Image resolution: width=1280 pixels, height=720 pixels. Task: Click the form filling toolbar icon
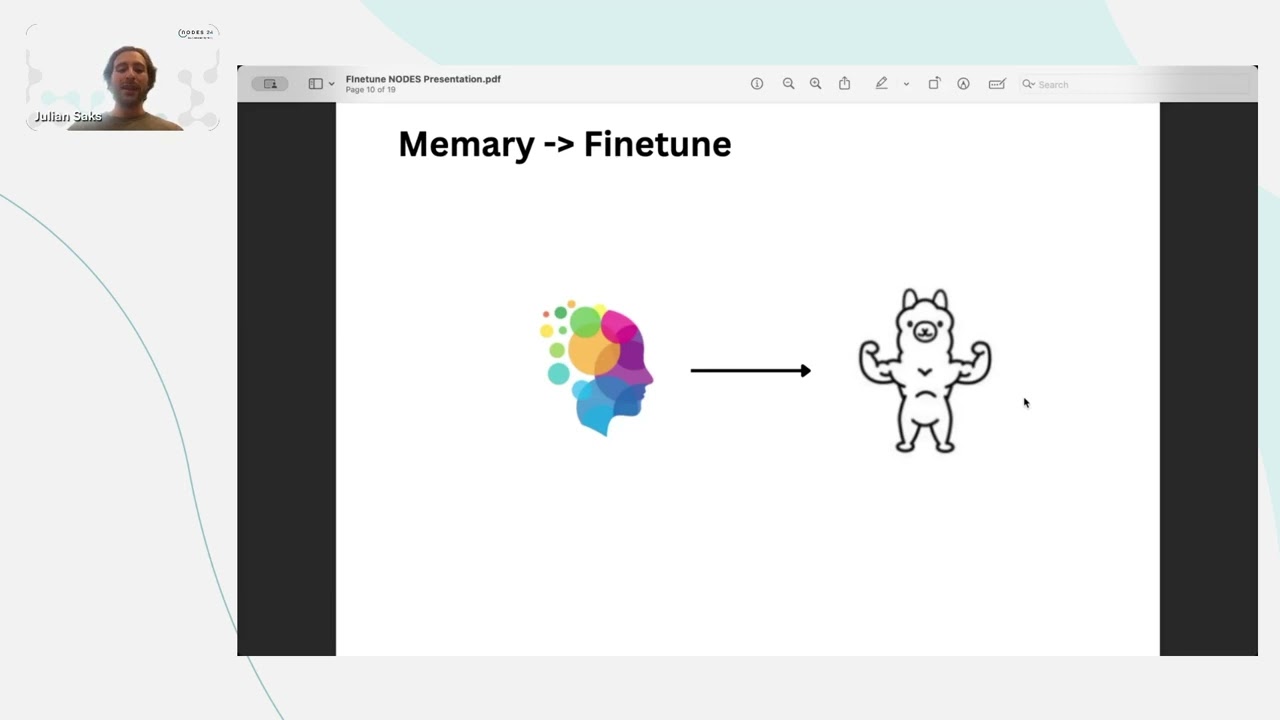pos(996,84)
